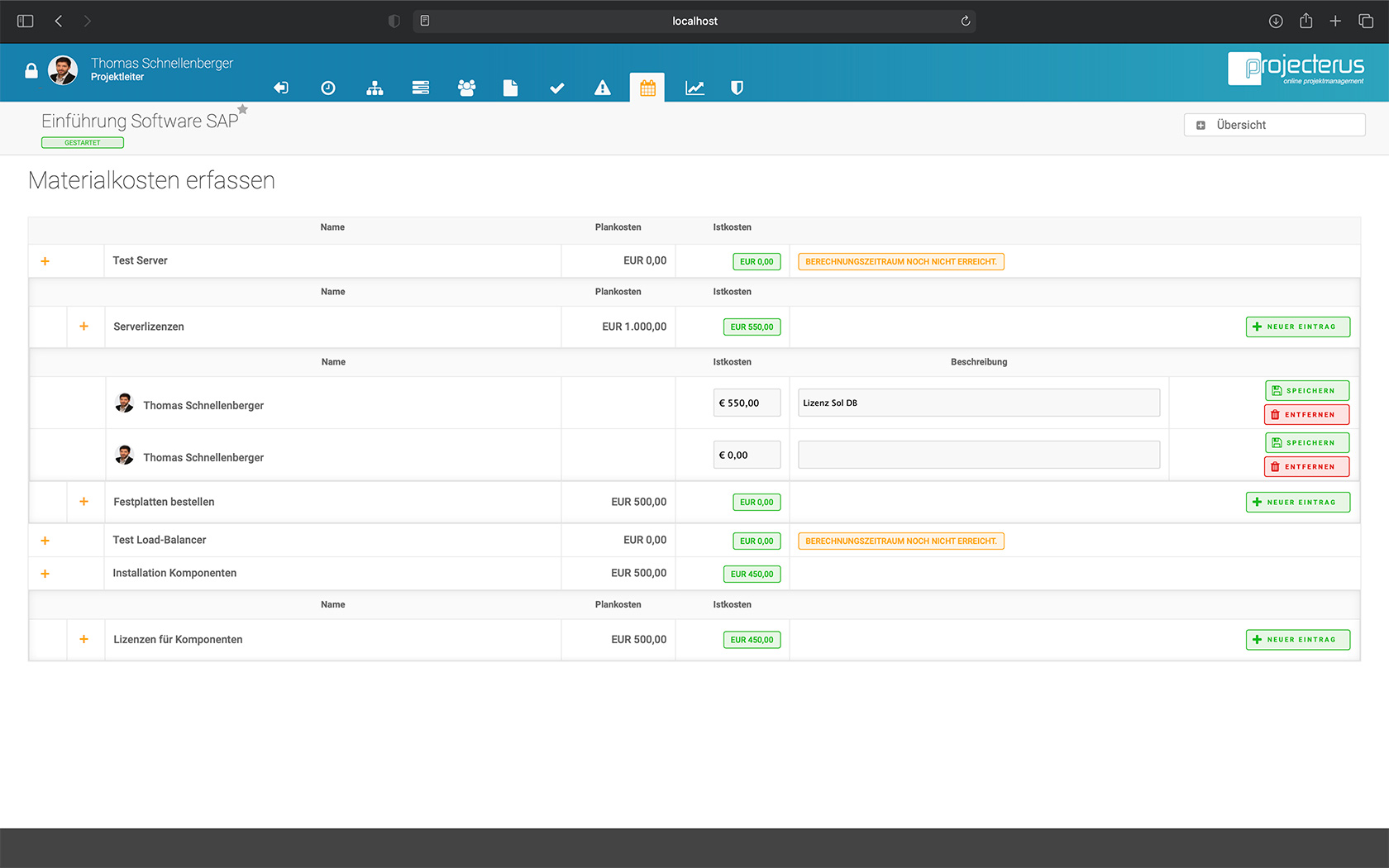Open the clock time-tracking icon
The width and height of the screenshot is (1389, 868).
pos(328,88)
